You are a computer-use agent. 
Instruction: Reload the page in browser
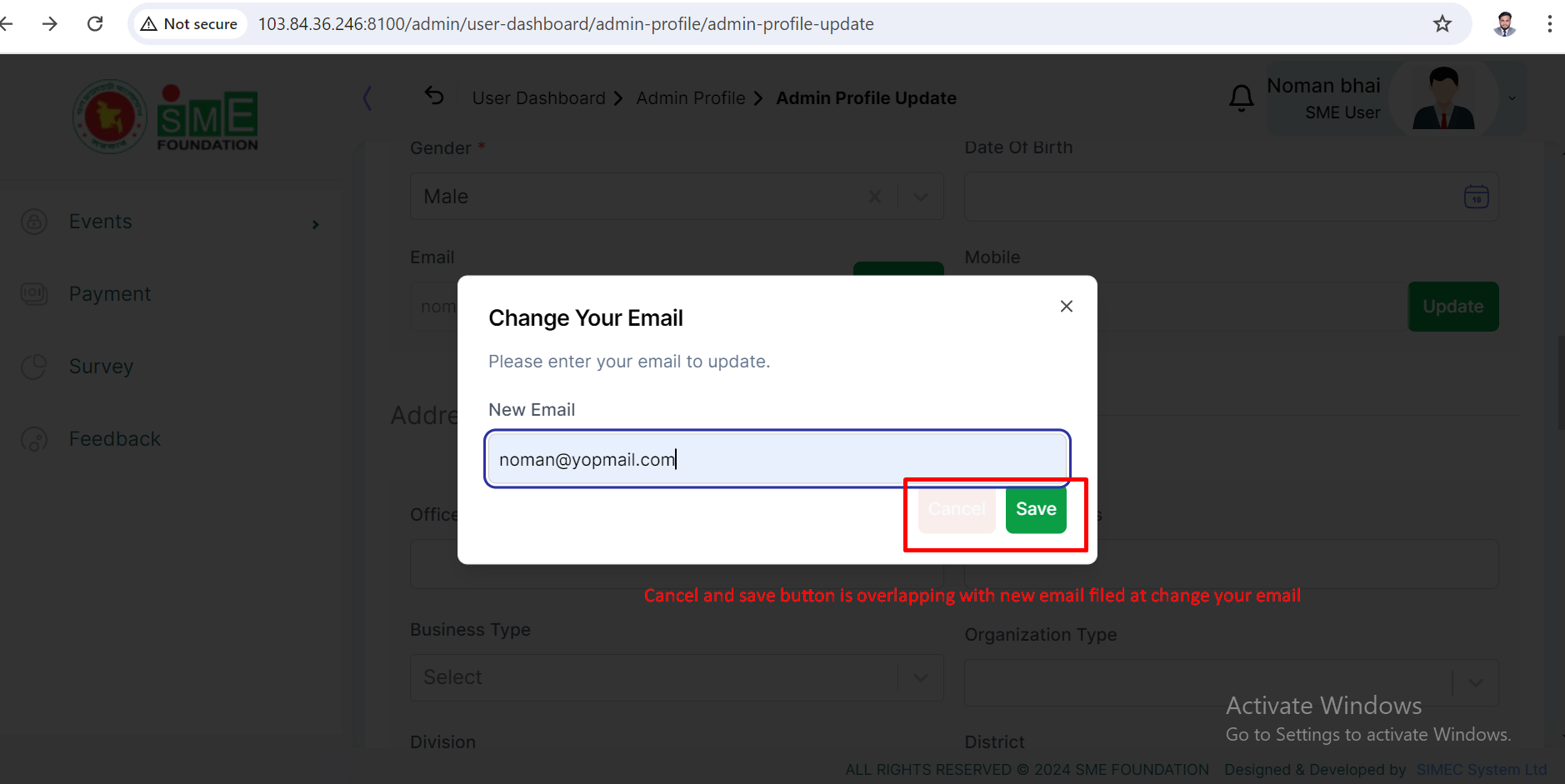95,24
